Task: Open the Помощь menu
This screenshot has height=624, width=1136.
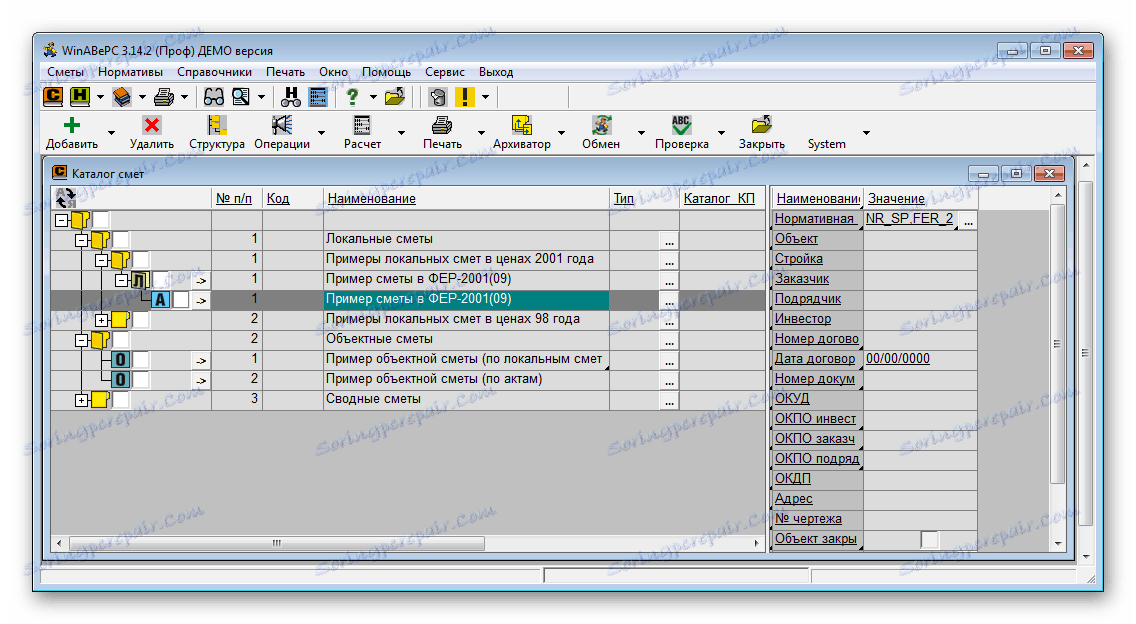Action: [x=386, y=72]
